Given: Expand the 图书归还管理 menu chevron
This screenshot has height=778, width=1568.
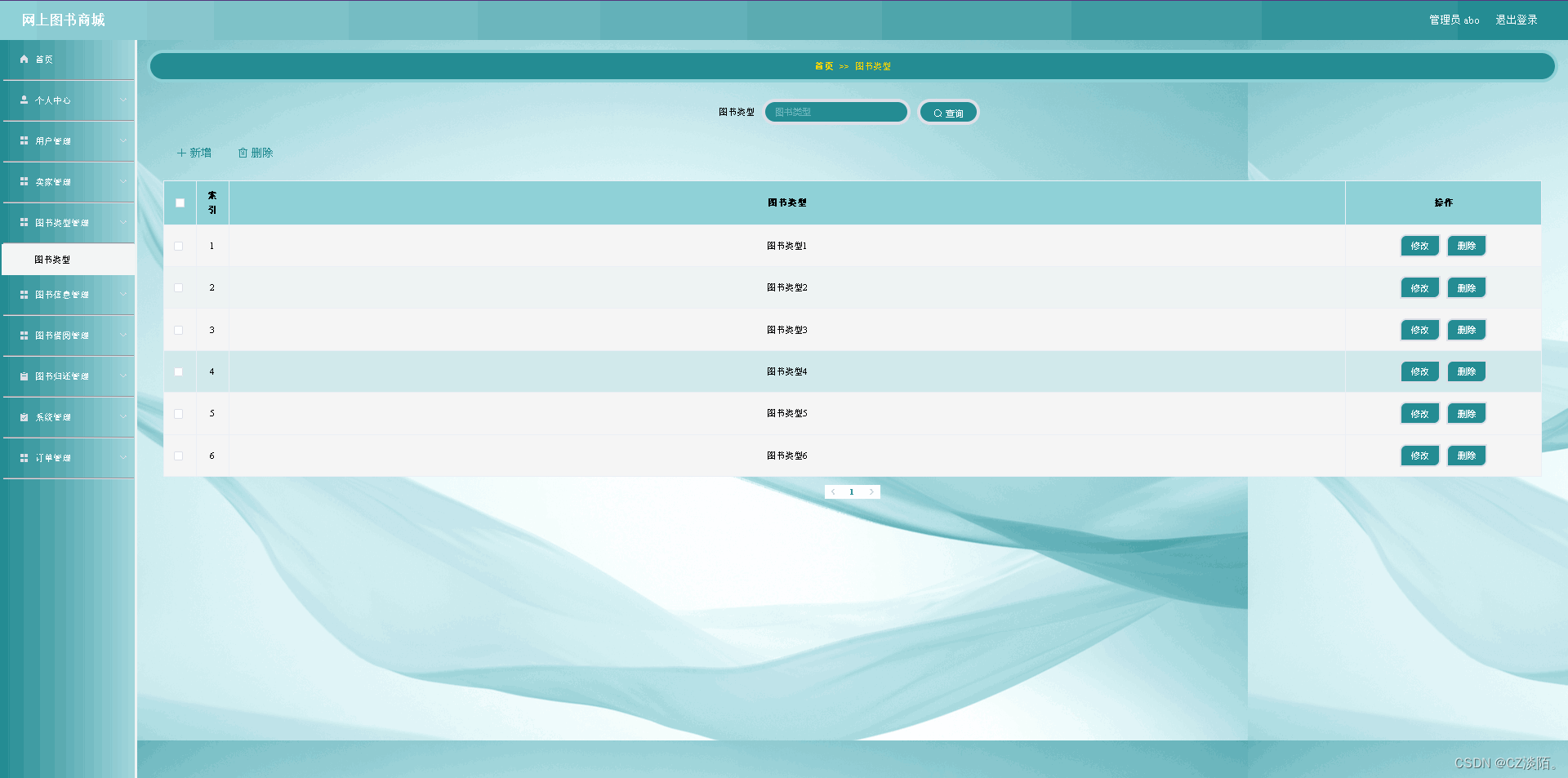Looking at the screenshot, I should point(123,376).
